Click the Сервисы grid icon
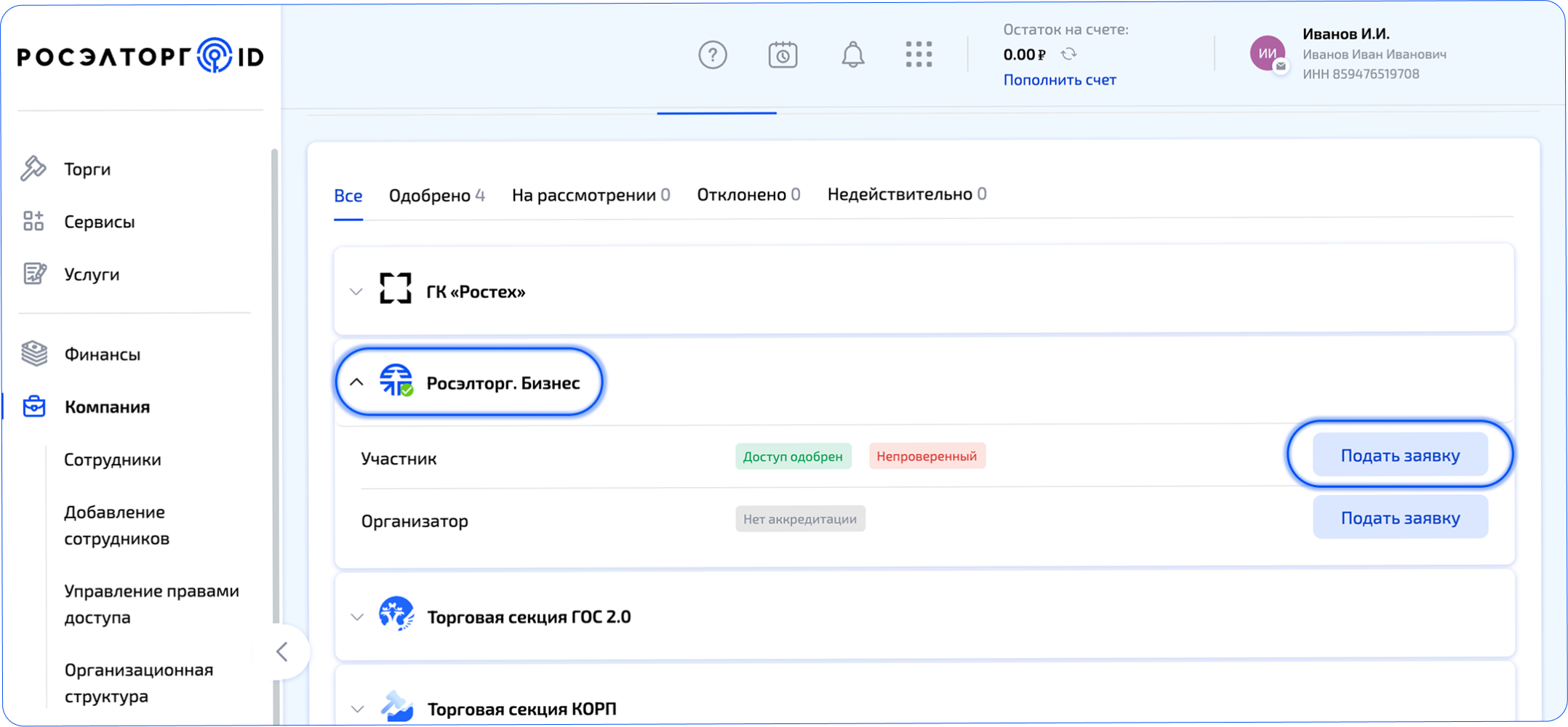The height and width of the screenshot is (727, 1568). [x=33, y=221]
